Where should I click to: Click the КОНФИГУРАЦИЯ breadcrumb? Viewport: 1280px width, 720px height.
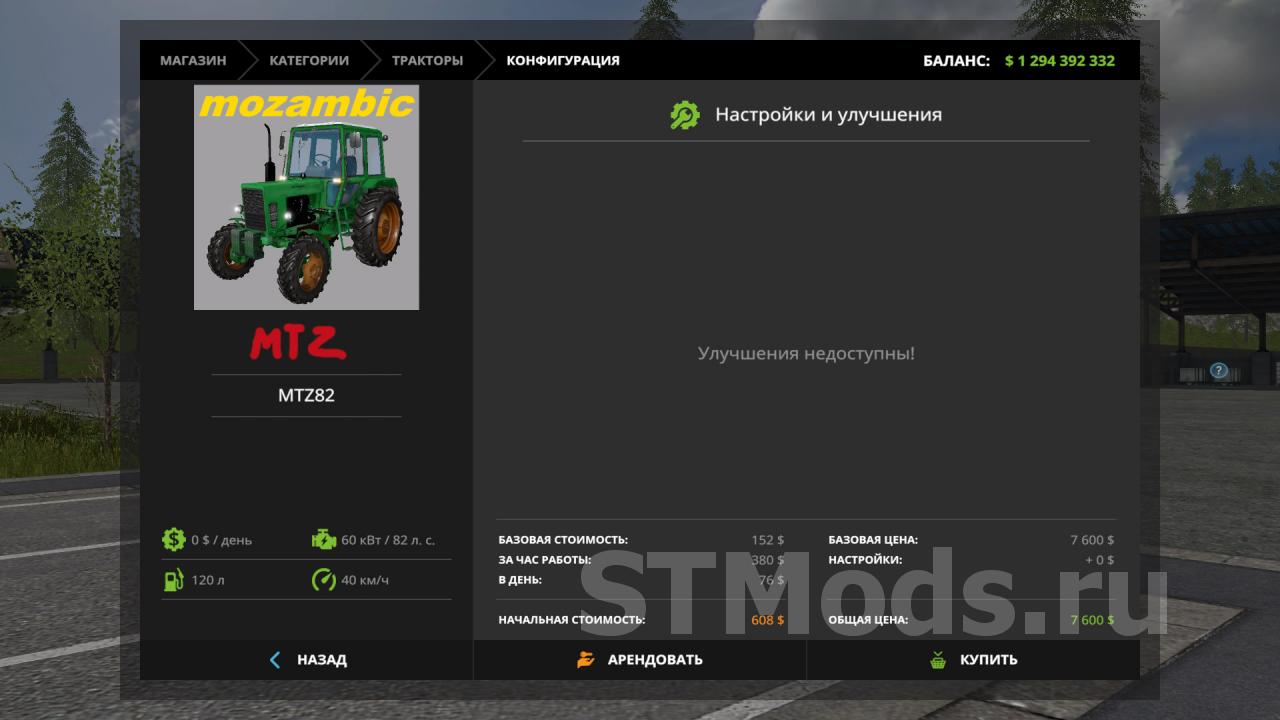pos(563,60)
